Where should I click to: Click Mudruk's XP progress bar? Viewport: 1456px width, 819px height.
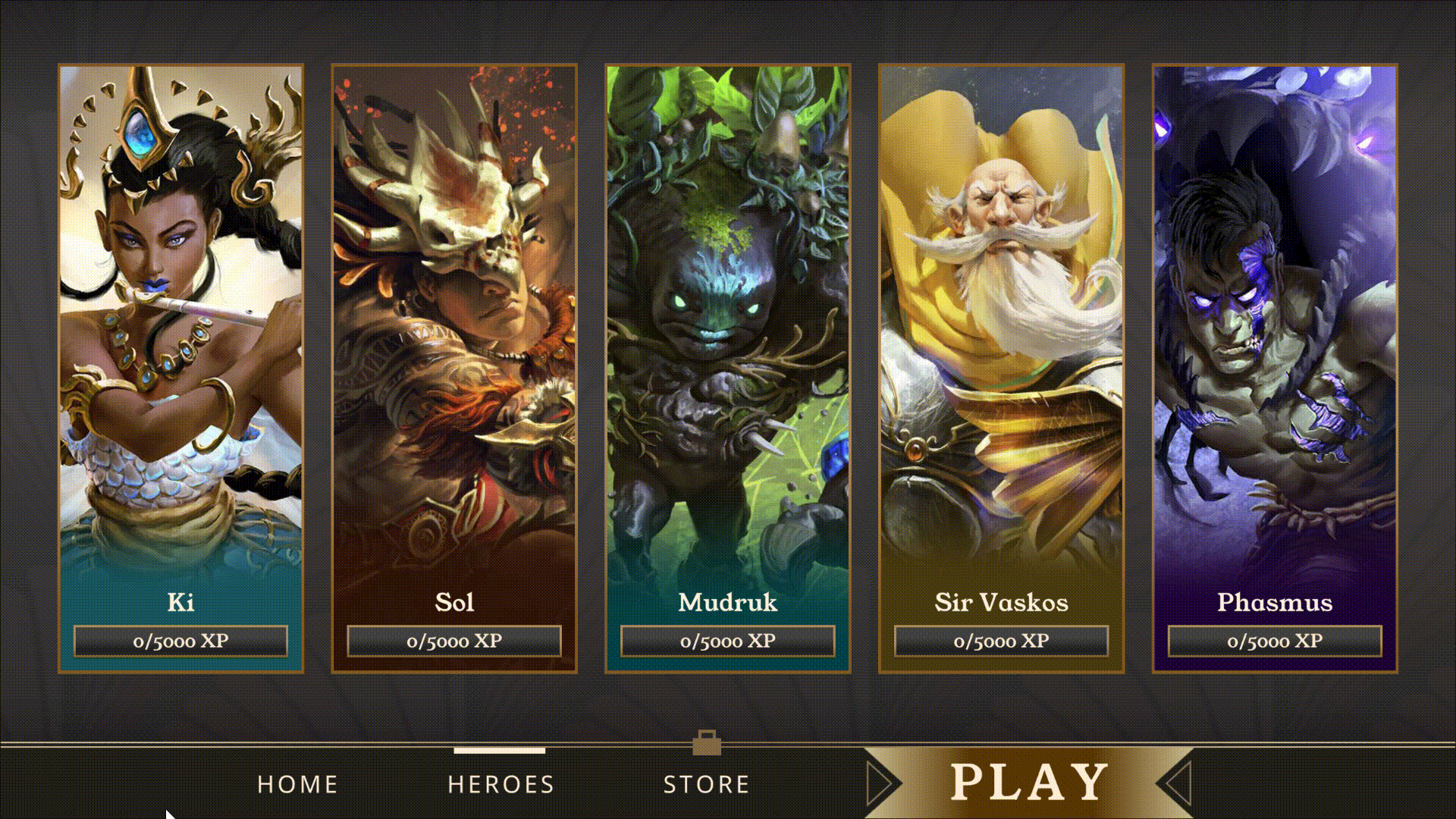click(728, 642)
